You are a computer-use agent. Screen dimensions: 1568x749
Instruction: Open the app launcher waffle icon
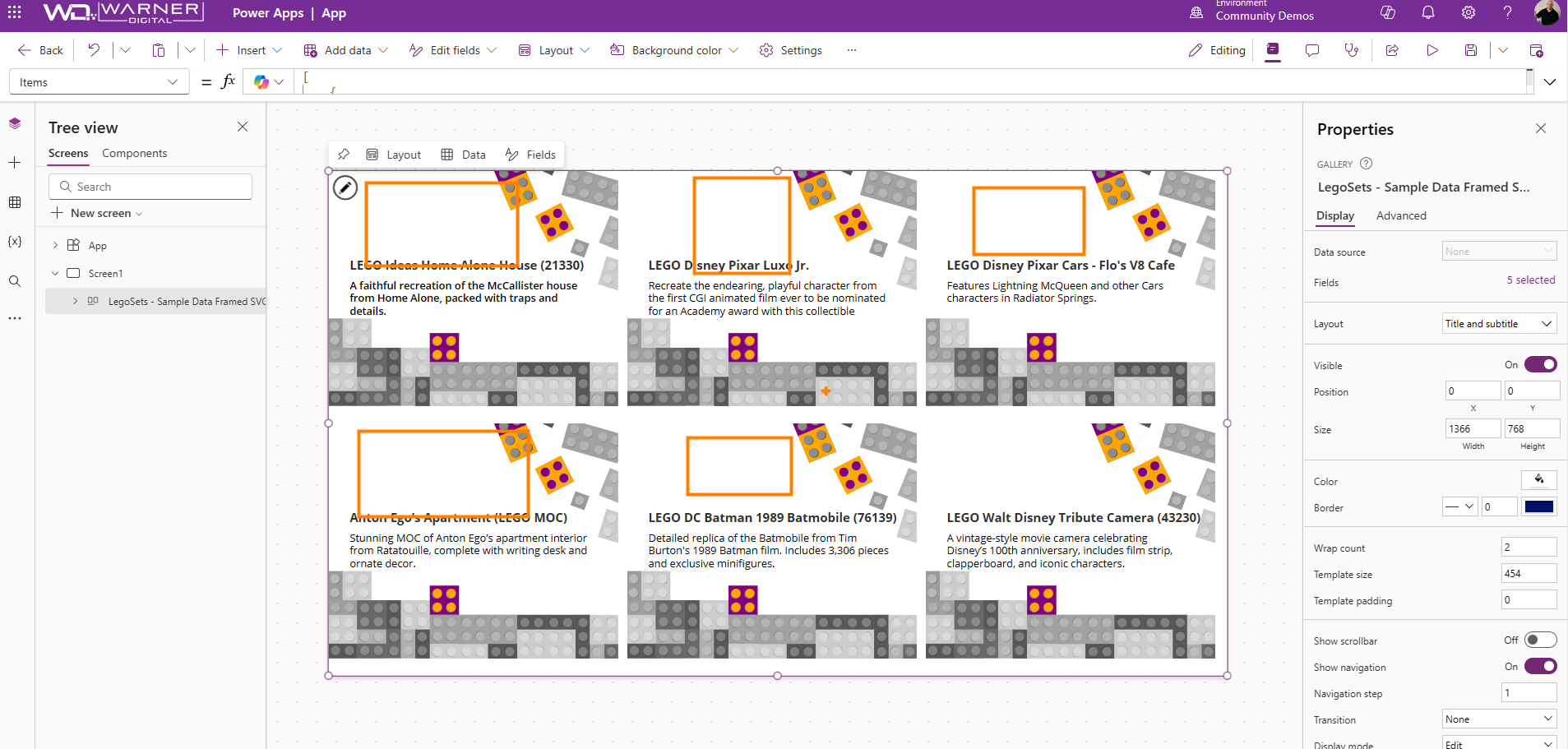coord(15,12)
